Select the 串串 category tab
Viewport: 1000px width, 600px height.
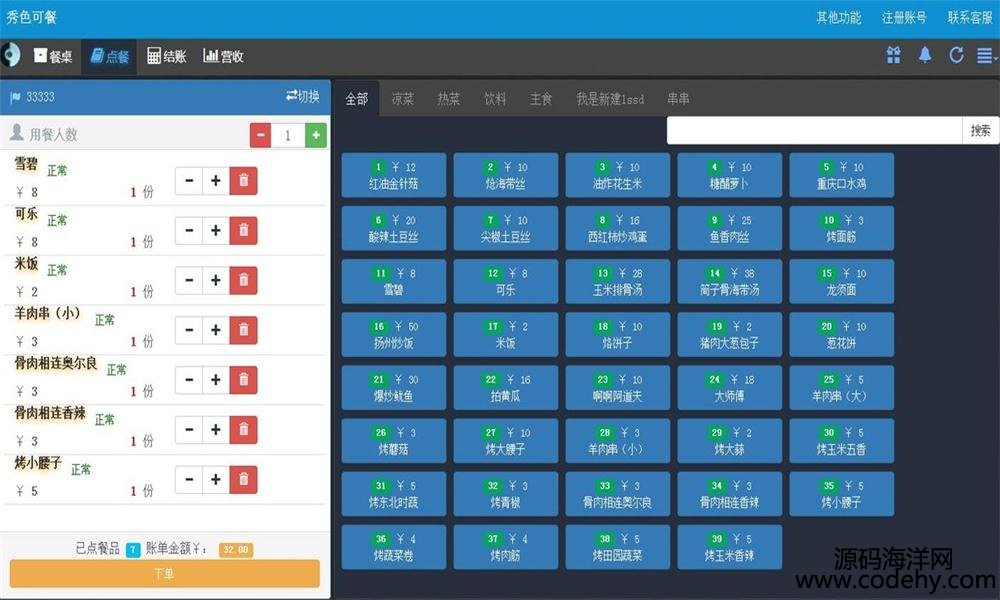pyautogui.click(x=678, y=99)
